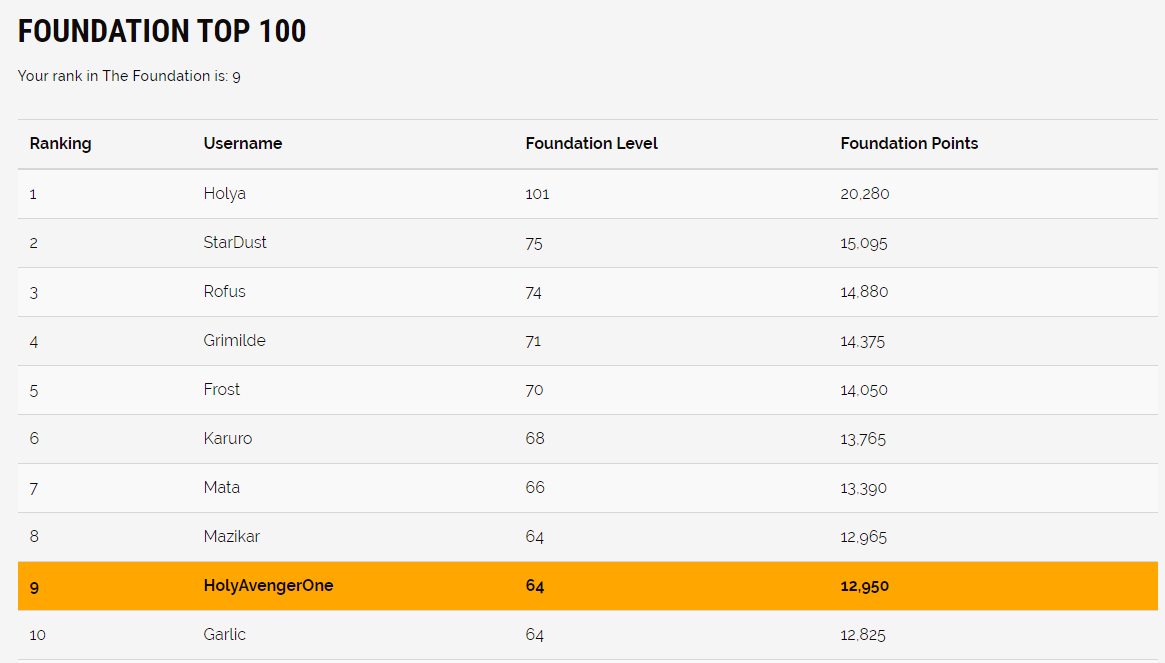Select the Garlic username in rank 10
The height and width of the screenshot is (663, 1165).
coord(224,635)
